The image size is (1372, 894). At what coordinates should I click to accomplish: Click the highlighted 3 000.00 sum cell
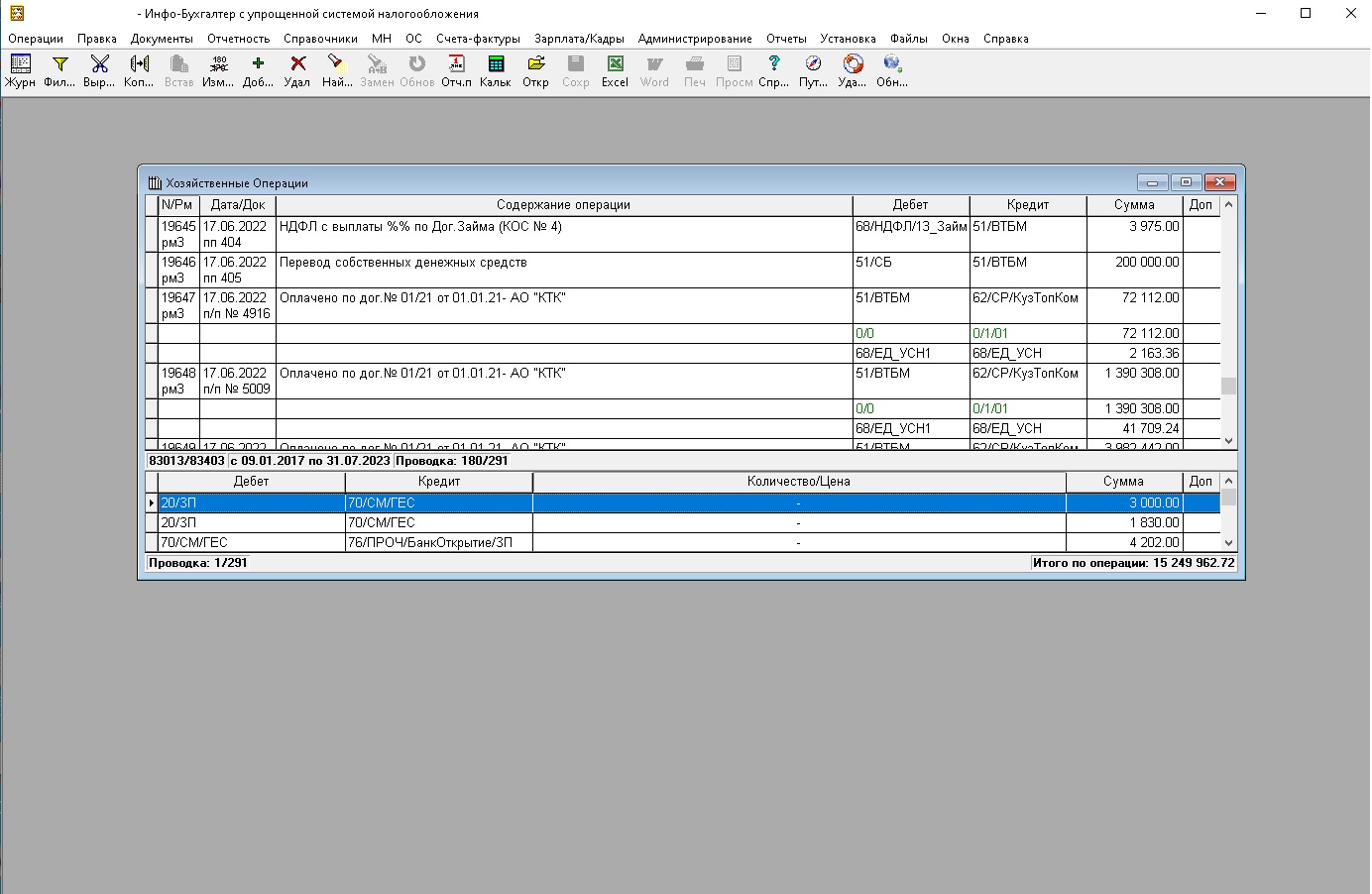click(1123, 503)
